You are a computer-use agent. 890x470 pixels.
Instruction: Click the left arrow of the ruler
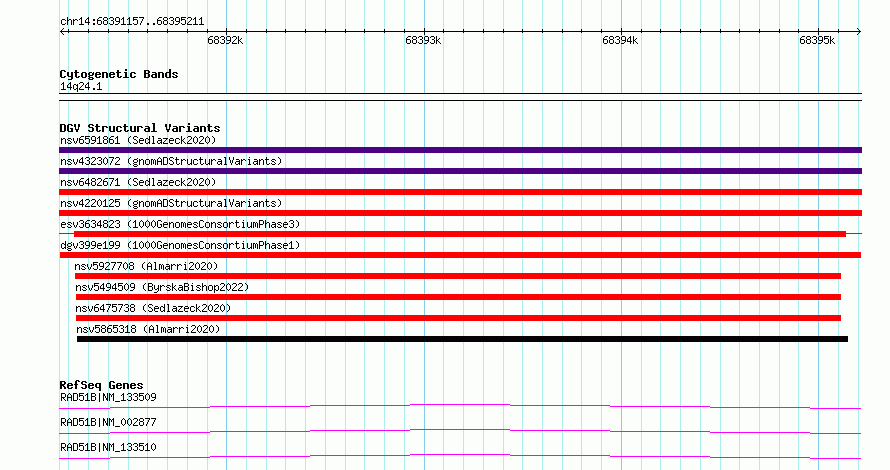click(x=62, y=31)
